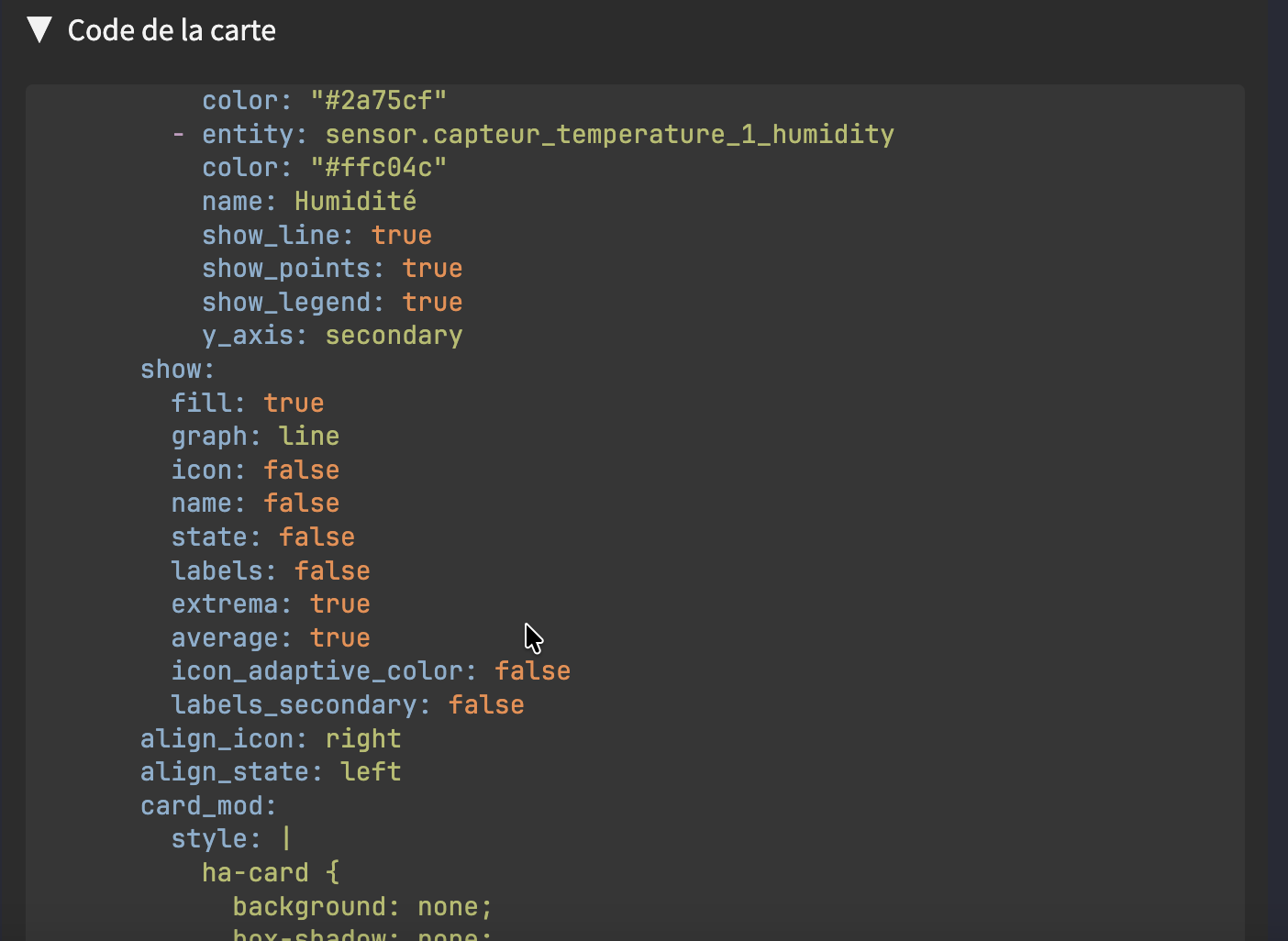Click the graph: line entry
Viewport: 1288px width, 941px height.
[255, 437]
